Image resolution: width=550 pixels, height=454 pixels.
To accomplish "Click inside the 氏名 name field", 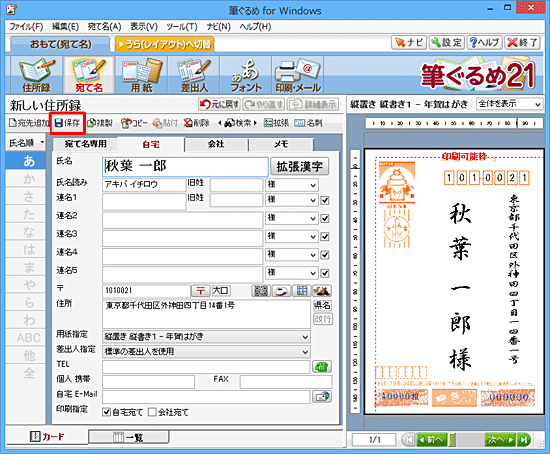I will [x=186, y=167].
